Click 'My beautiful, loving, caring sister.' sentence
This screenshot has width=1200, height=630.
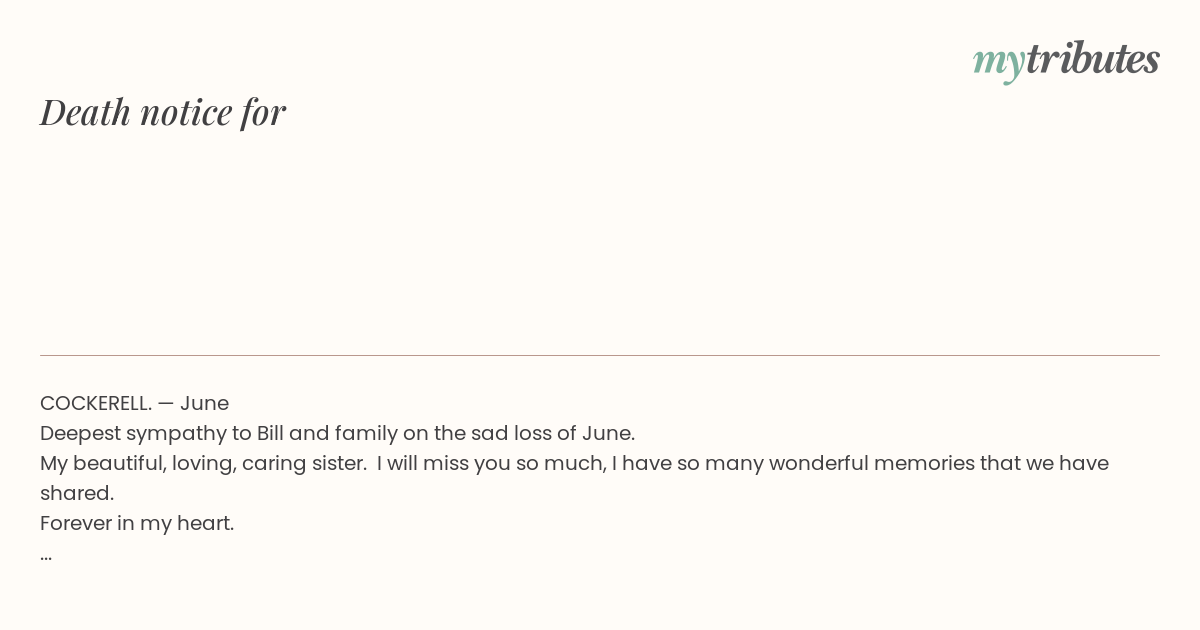tap(203, 463)
